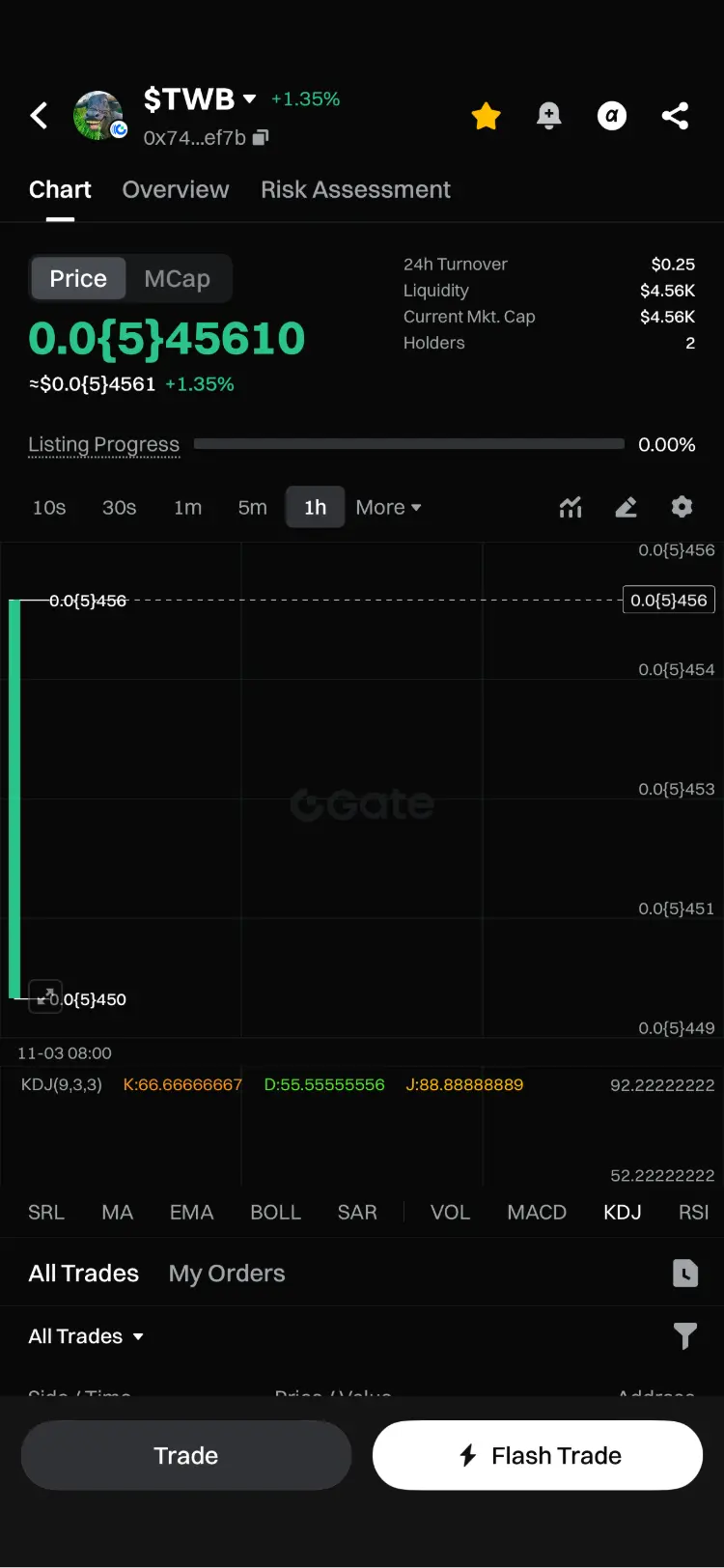The image size is (724, 1568).
Task: Show the VOL sub-indicator
Action: coord(450,1212)
